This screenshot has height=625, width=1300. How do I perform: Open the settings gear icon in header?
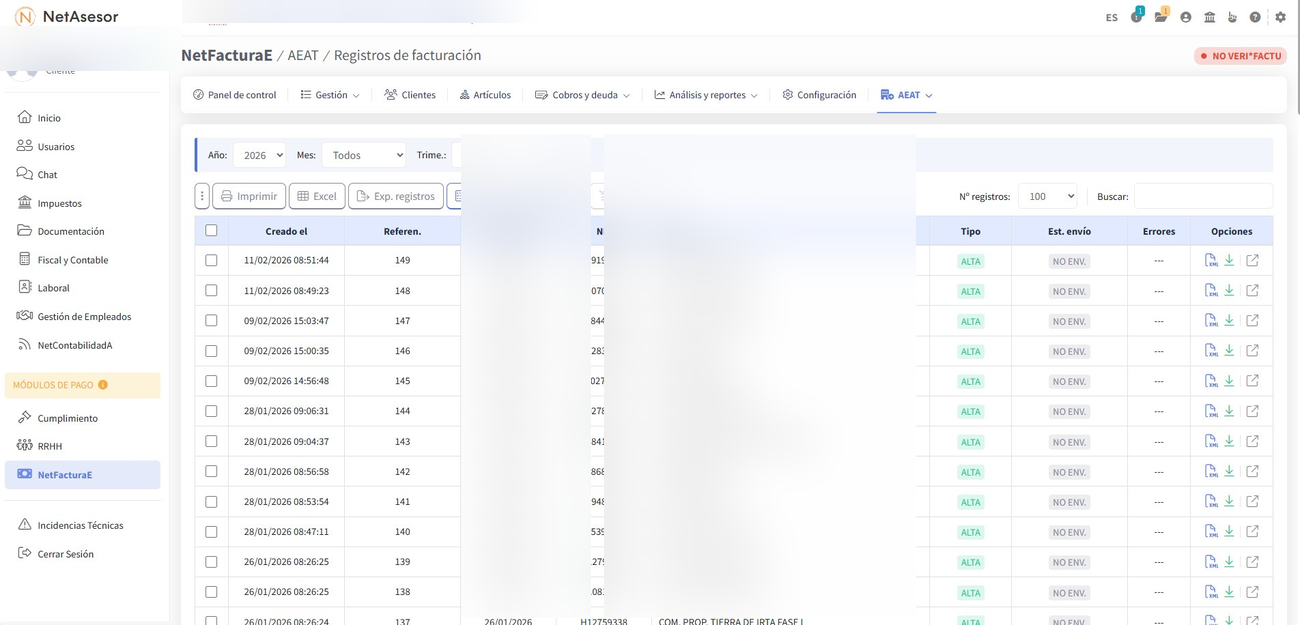(1280, 17)
